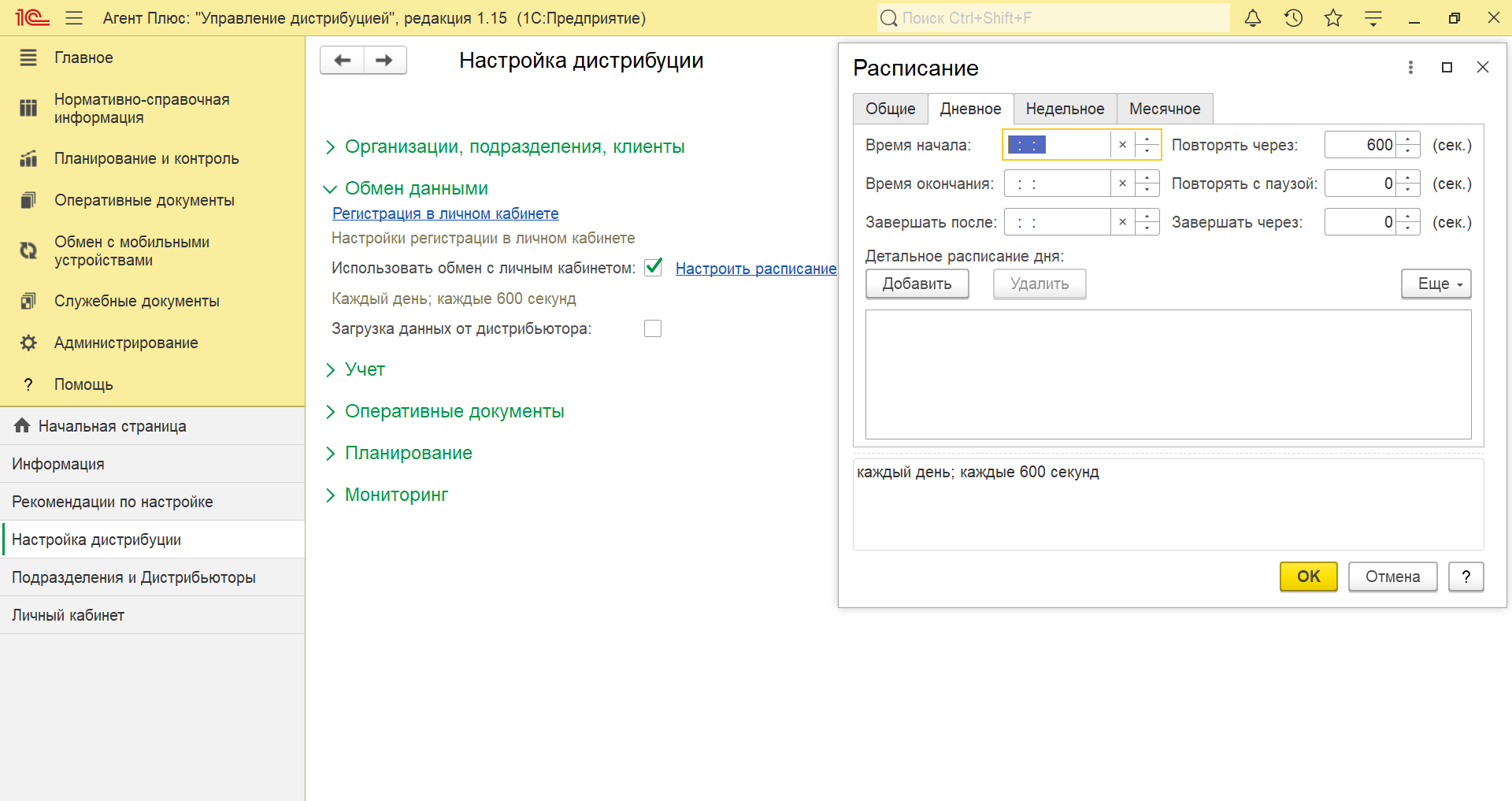This screenshot has width=1512, height=801.
Task: Select the Дневное tab
Action: click(x=970, y=109)
